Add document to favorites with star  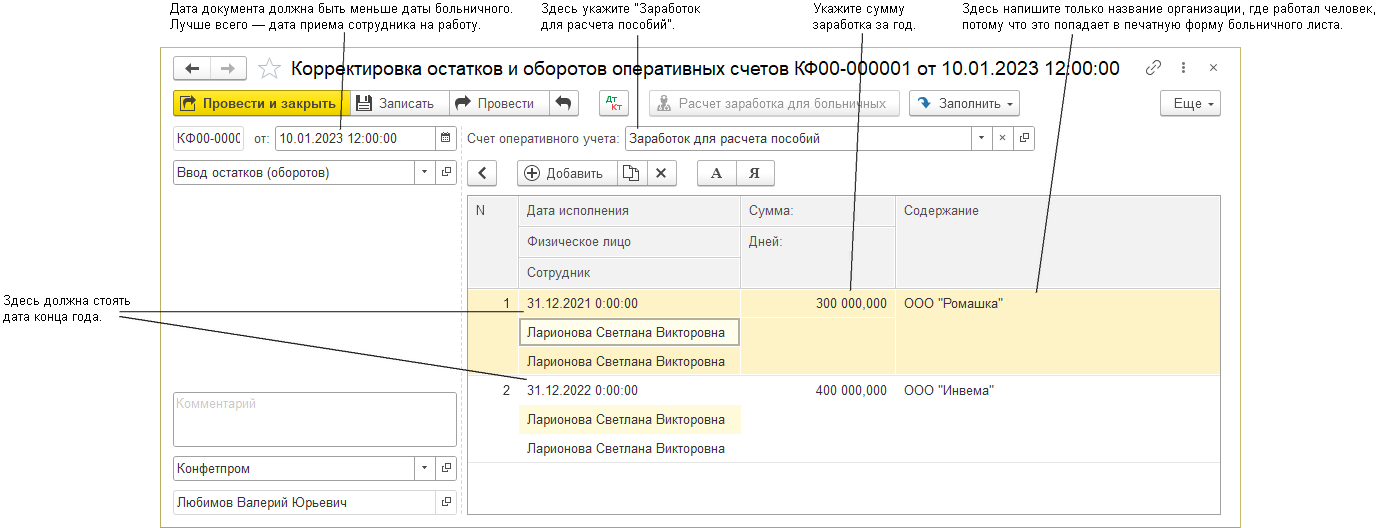tap(268, 68)
